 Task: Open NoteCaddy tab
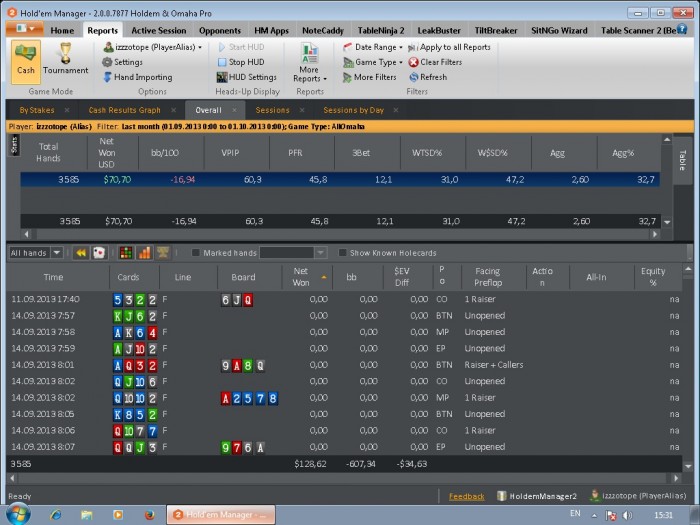pos(323,30)
